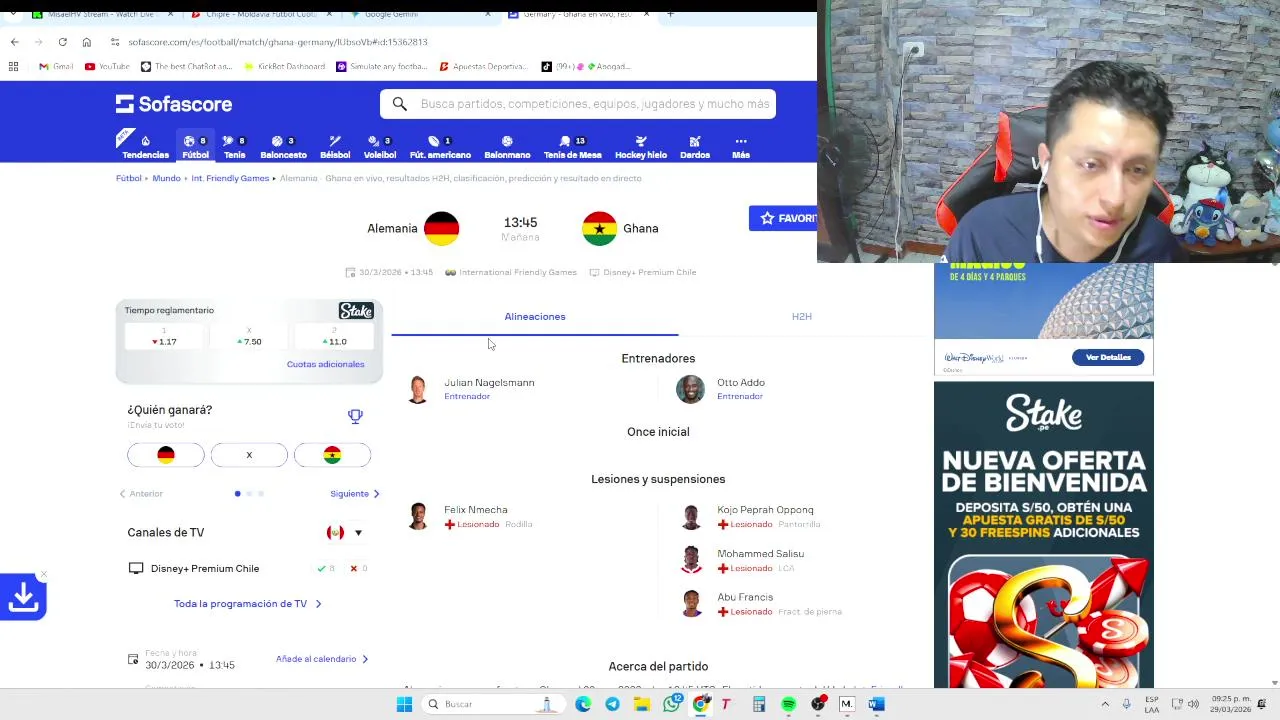Open the Canales de TV country dropdown

pyautogui.click(x=345, y=533)
